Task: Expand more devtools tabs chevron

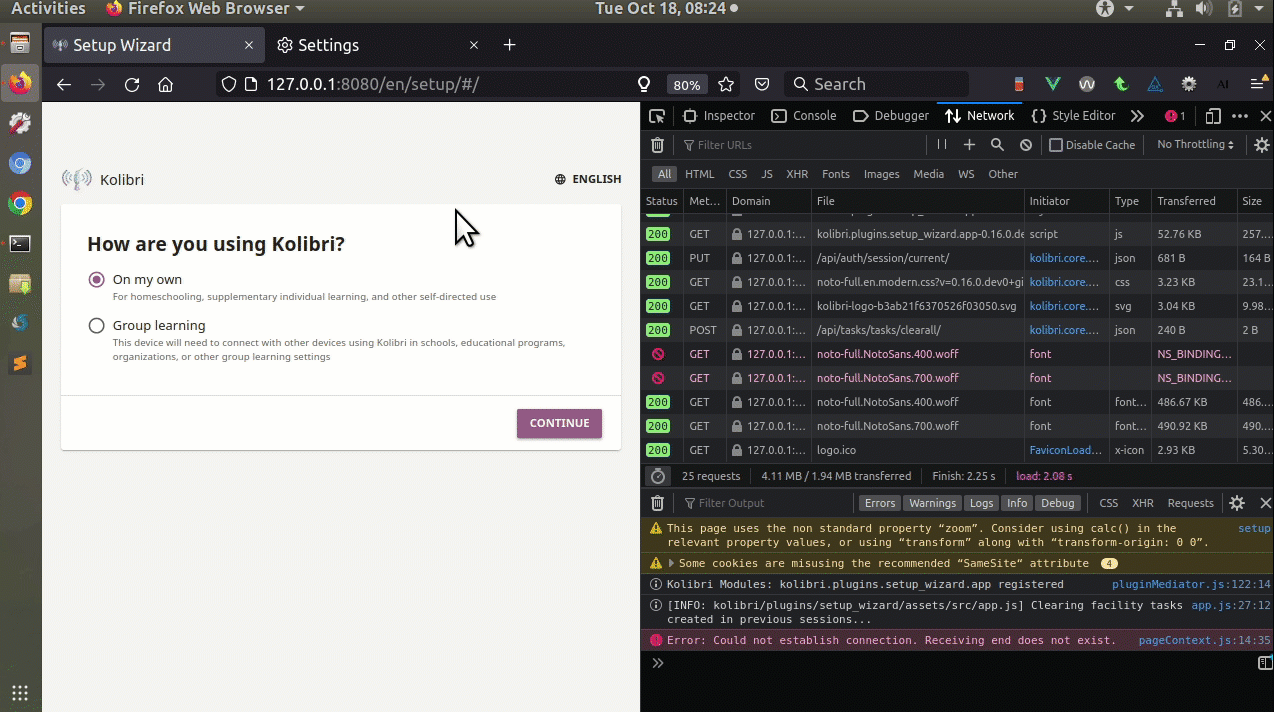Action: [1137, 116]
